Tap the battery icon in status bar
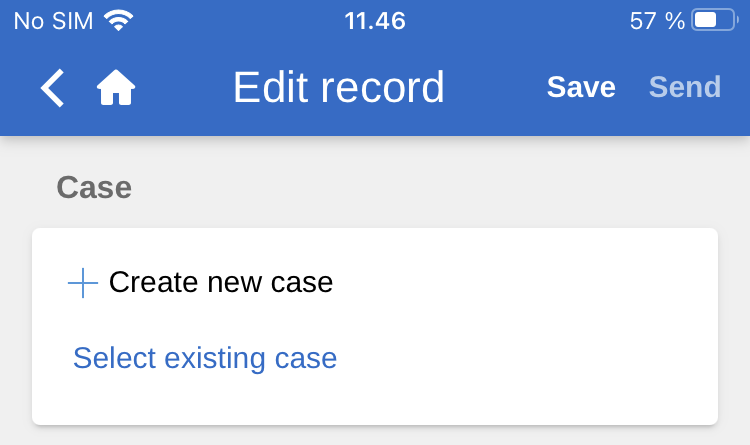Image resolution: width=750 pixels, height=445 pixels. (x=713, y=20)
